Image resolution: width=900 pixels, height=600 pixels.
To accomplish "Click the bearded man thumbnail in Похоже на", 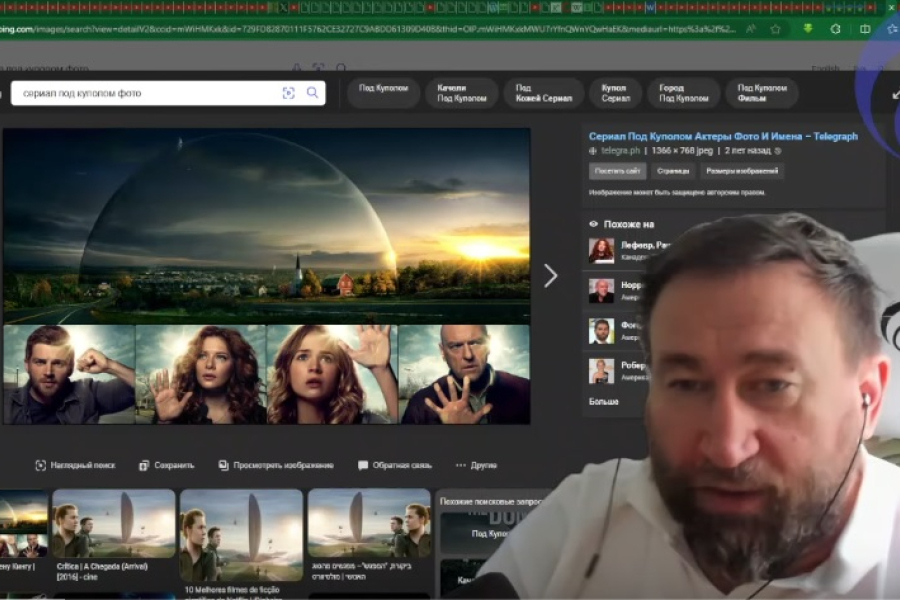I will click(x=601, y=331).
